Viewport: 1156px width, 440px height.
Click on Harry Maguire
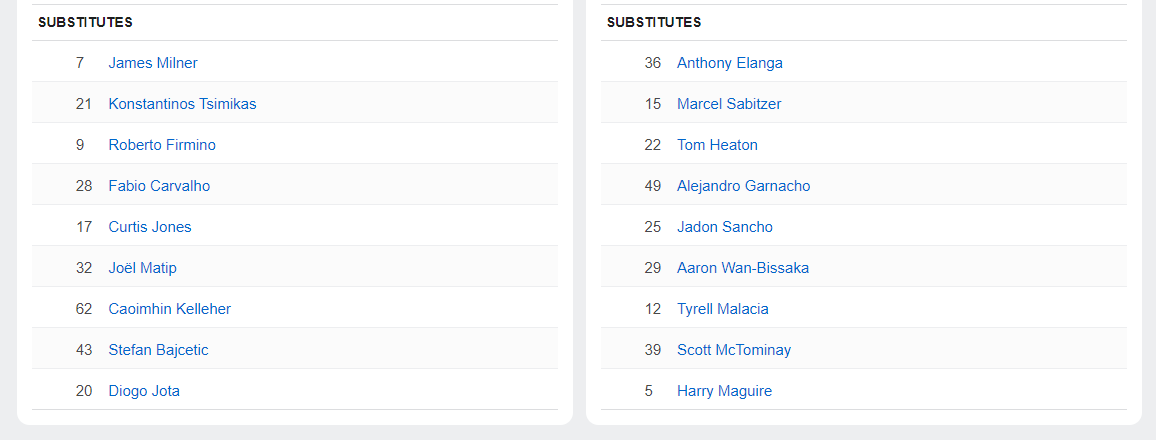(724, 391)
